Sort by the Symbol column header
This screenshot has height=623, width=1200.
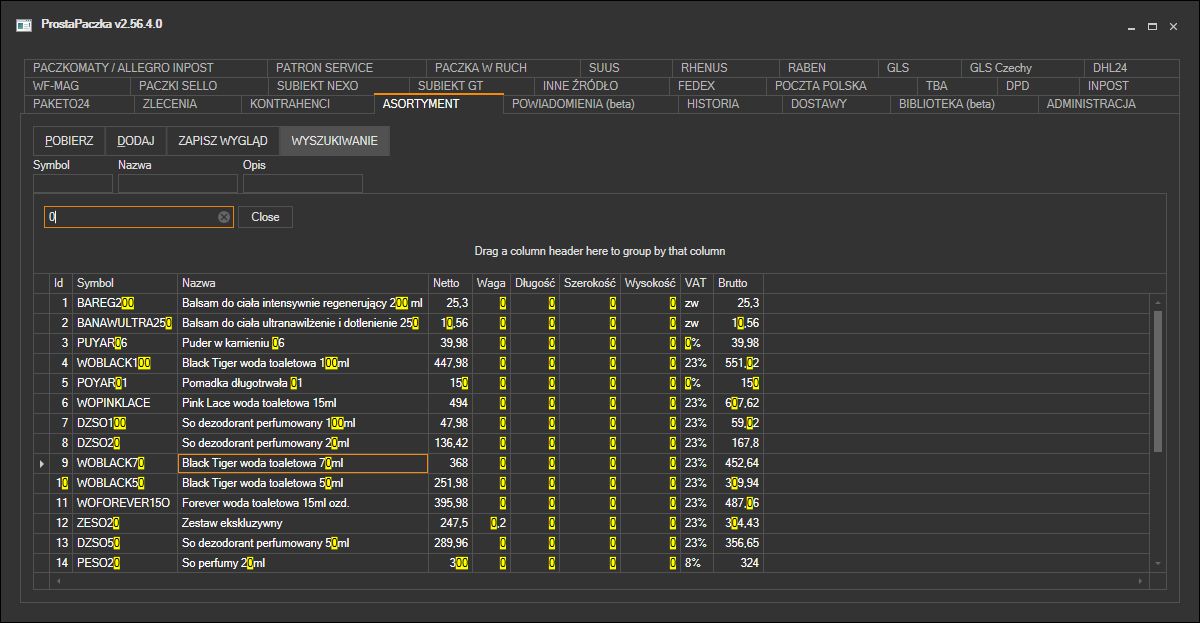pos(125,283)
